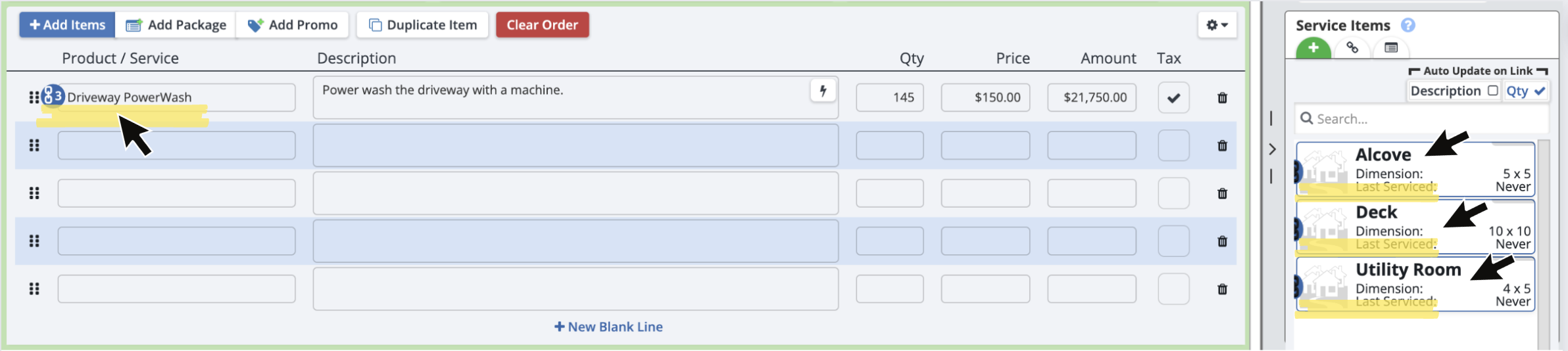Click trash icon on last line row
The width and height of the screenshot is (1568, 351).
coord(1222,289)
